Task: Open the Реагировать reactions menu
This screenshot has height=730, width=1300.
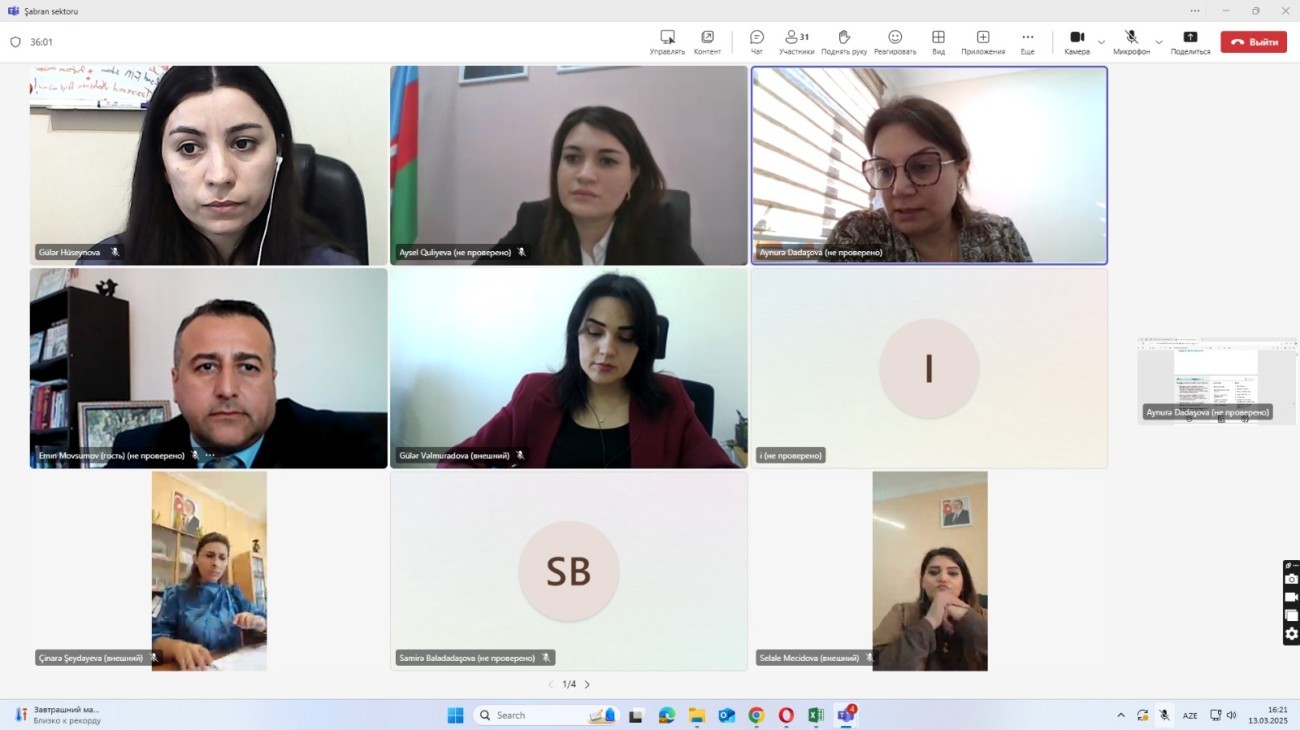Action: 895,42
